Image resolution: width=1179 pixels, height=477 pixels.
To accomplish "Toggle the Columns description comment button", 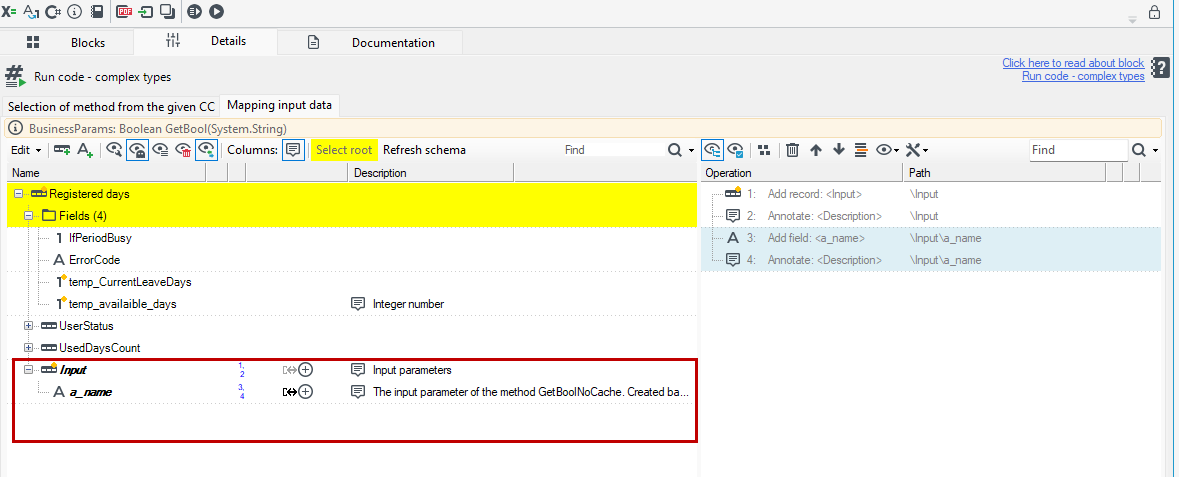I will pyautogui.click(x=293, y=150).
